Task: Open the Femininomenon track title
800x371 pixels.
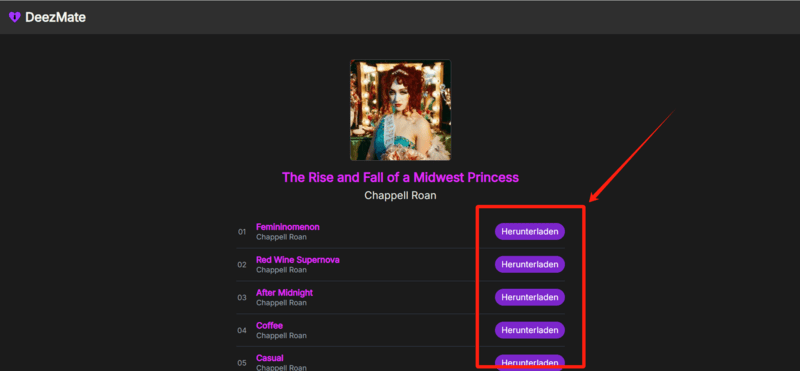Action: coord(288,227)
